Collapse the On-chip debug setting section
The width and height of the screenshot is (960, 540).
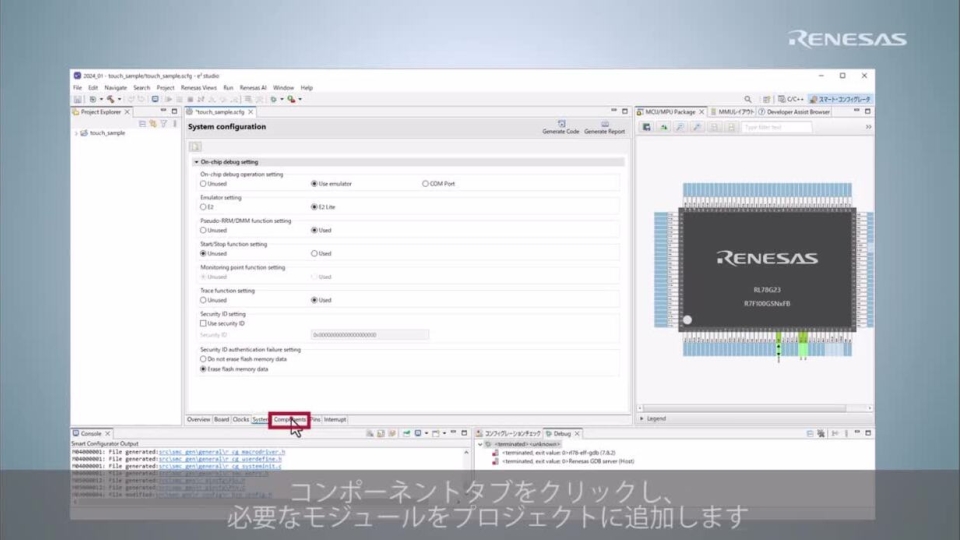(x=197, y=162)
